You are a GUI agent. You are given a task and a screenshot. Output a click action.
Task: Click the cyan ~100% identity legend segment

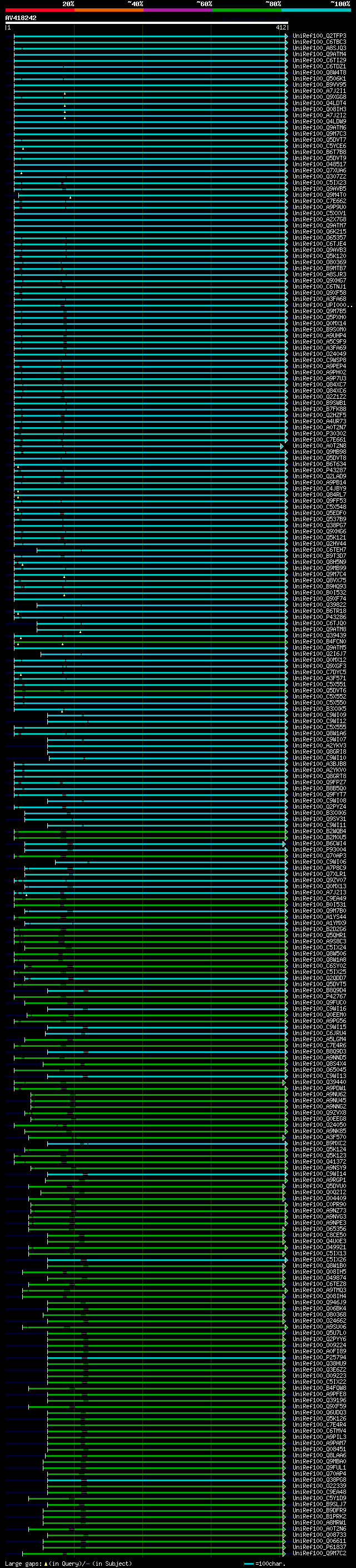[316, 10]
